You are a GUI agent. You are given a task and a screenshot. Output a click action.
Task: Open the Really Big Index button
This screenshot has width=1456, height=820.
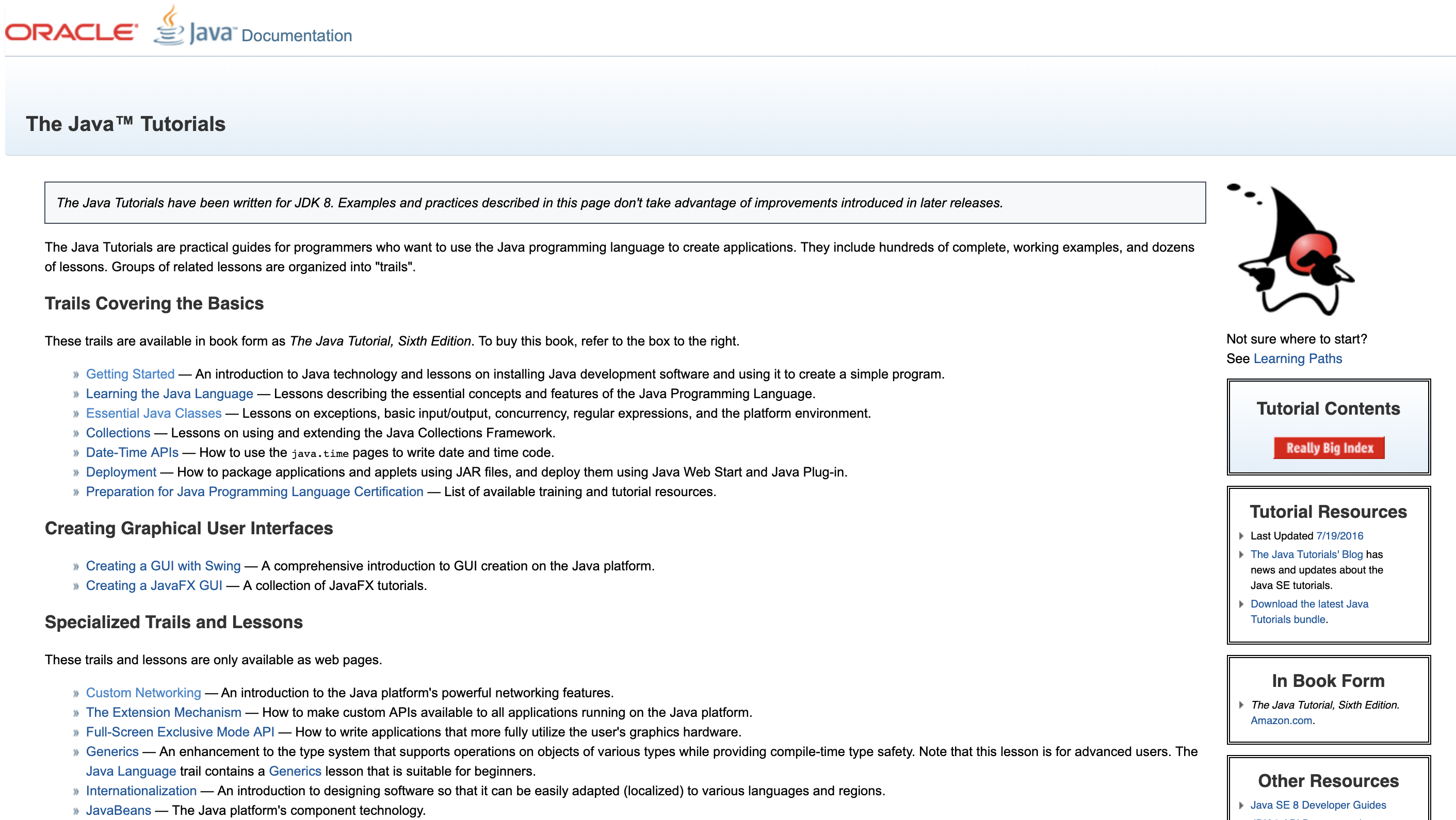(x=1328, y=447)
